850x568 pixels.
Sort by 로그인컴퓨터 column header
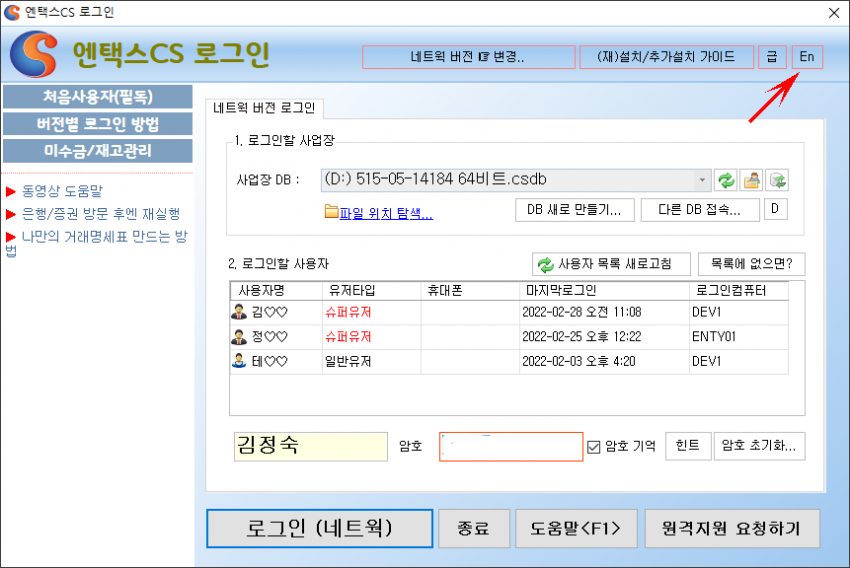click(x=739, y=291)
